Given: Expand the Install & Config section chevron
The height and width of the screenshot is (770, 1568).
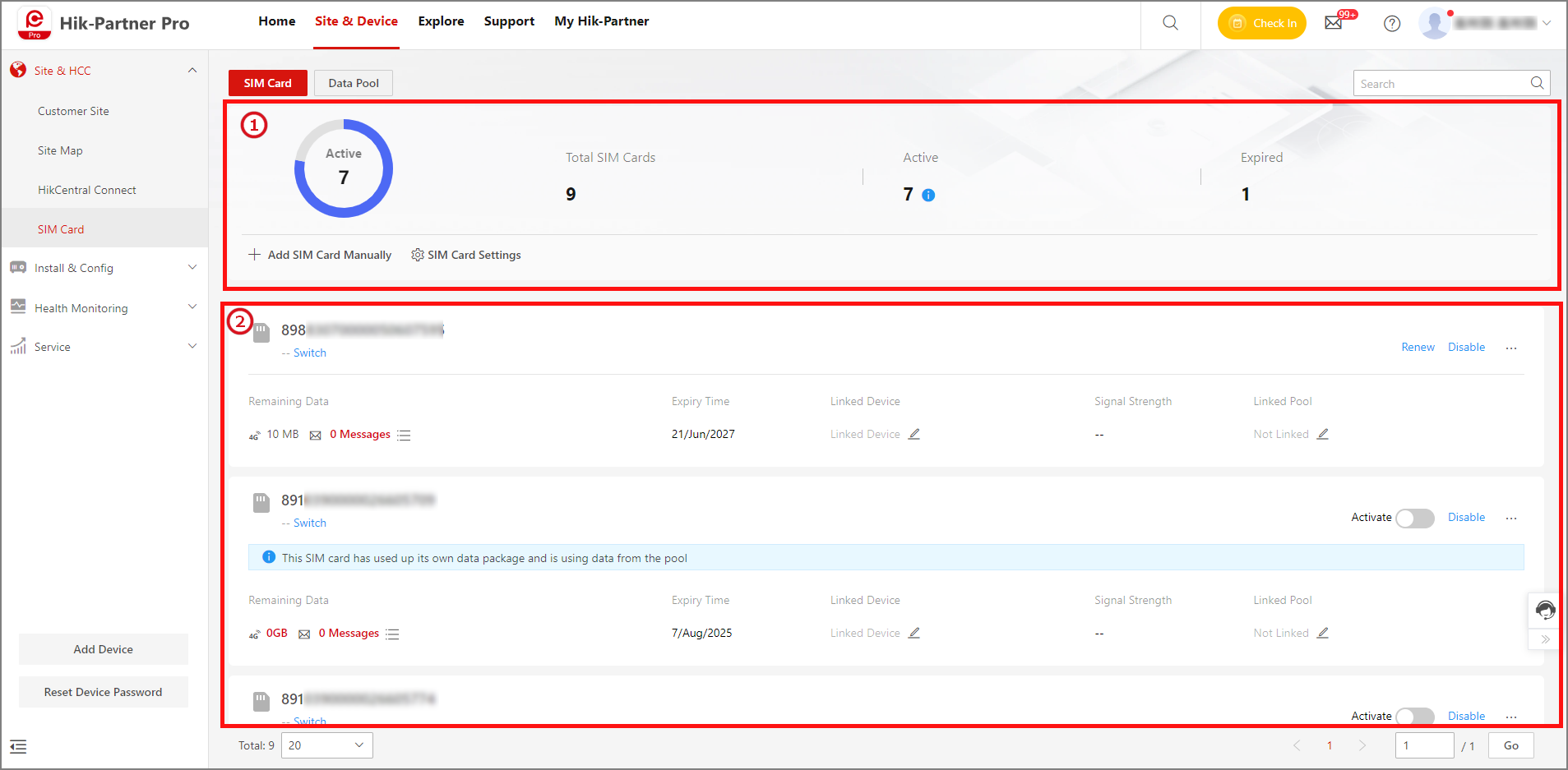Looking at the screenshot, I should pyautogui.click(x=192, y=267).
